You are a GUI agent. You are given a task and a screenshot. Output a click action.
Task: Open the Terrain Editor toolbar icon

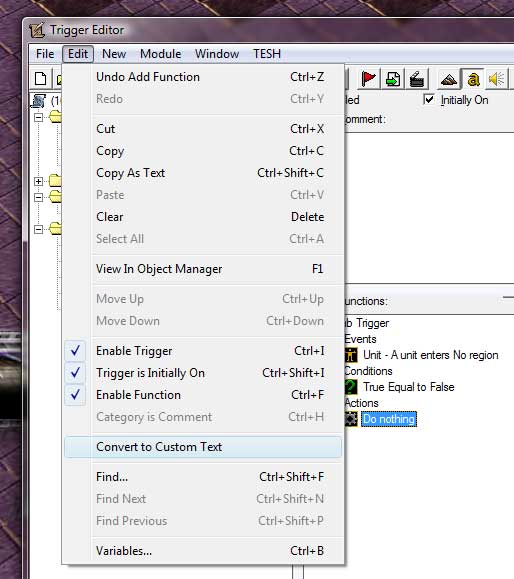coord(449,79)
